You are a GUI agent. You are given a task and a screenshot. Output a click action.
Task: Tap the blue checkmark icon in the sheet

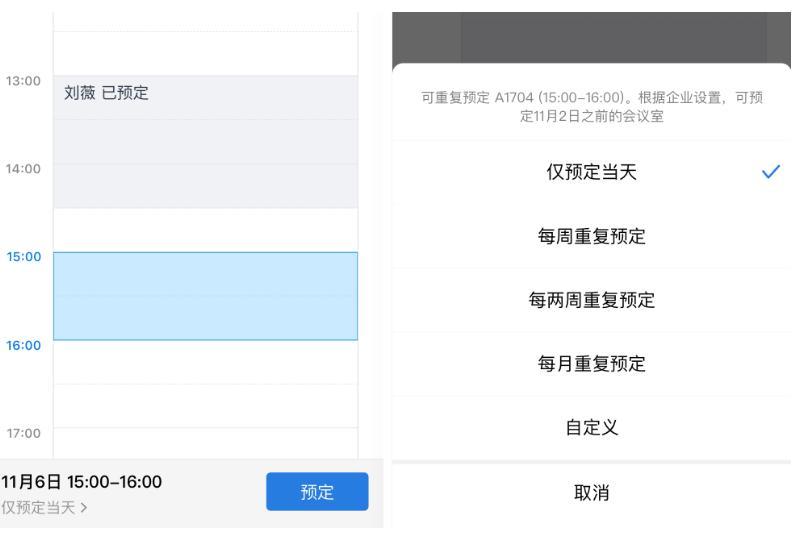point(770,172)
